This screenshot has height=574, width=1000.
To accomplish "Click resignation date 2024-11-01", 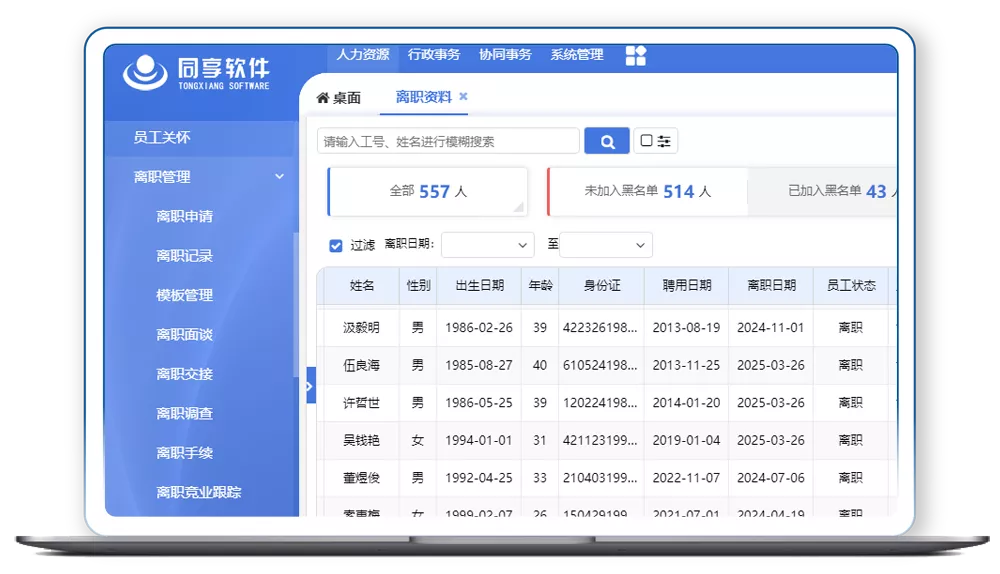I will pos(770,328).
